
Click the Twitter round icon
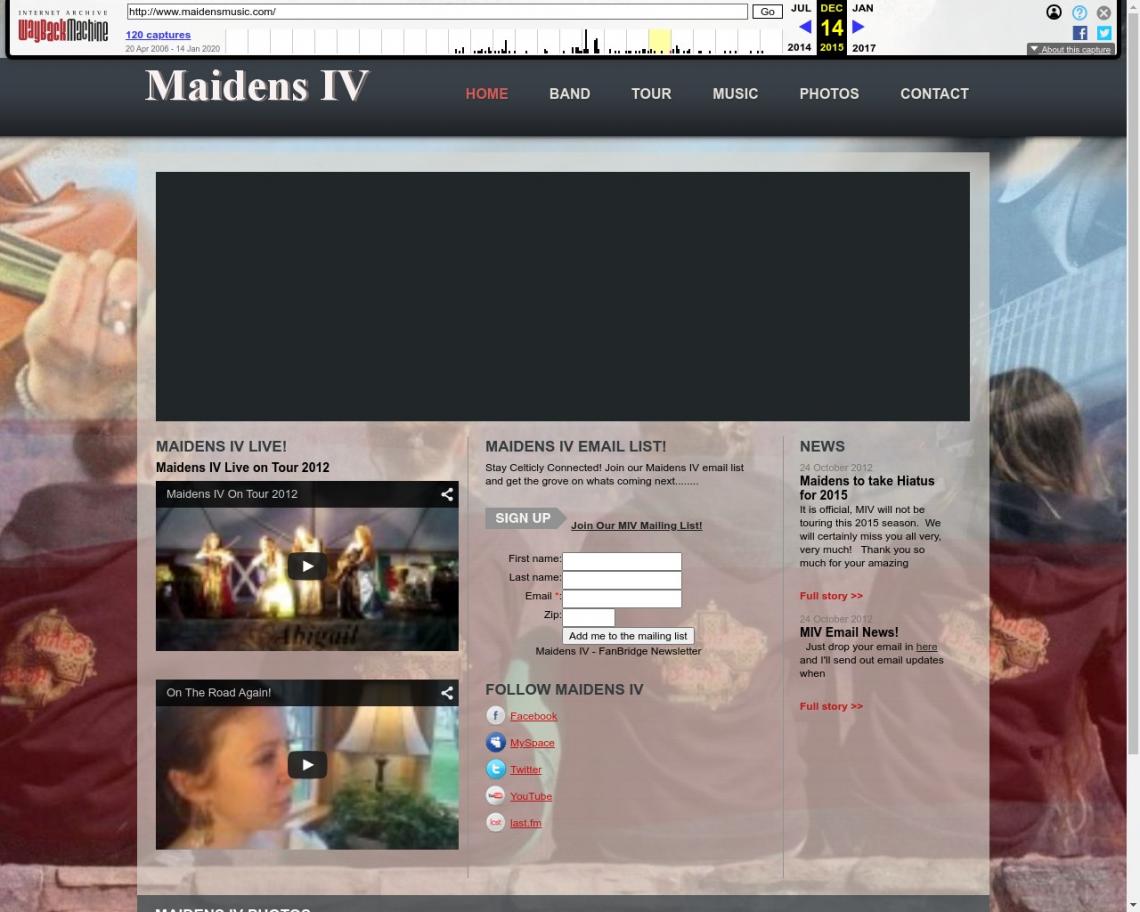495,769
